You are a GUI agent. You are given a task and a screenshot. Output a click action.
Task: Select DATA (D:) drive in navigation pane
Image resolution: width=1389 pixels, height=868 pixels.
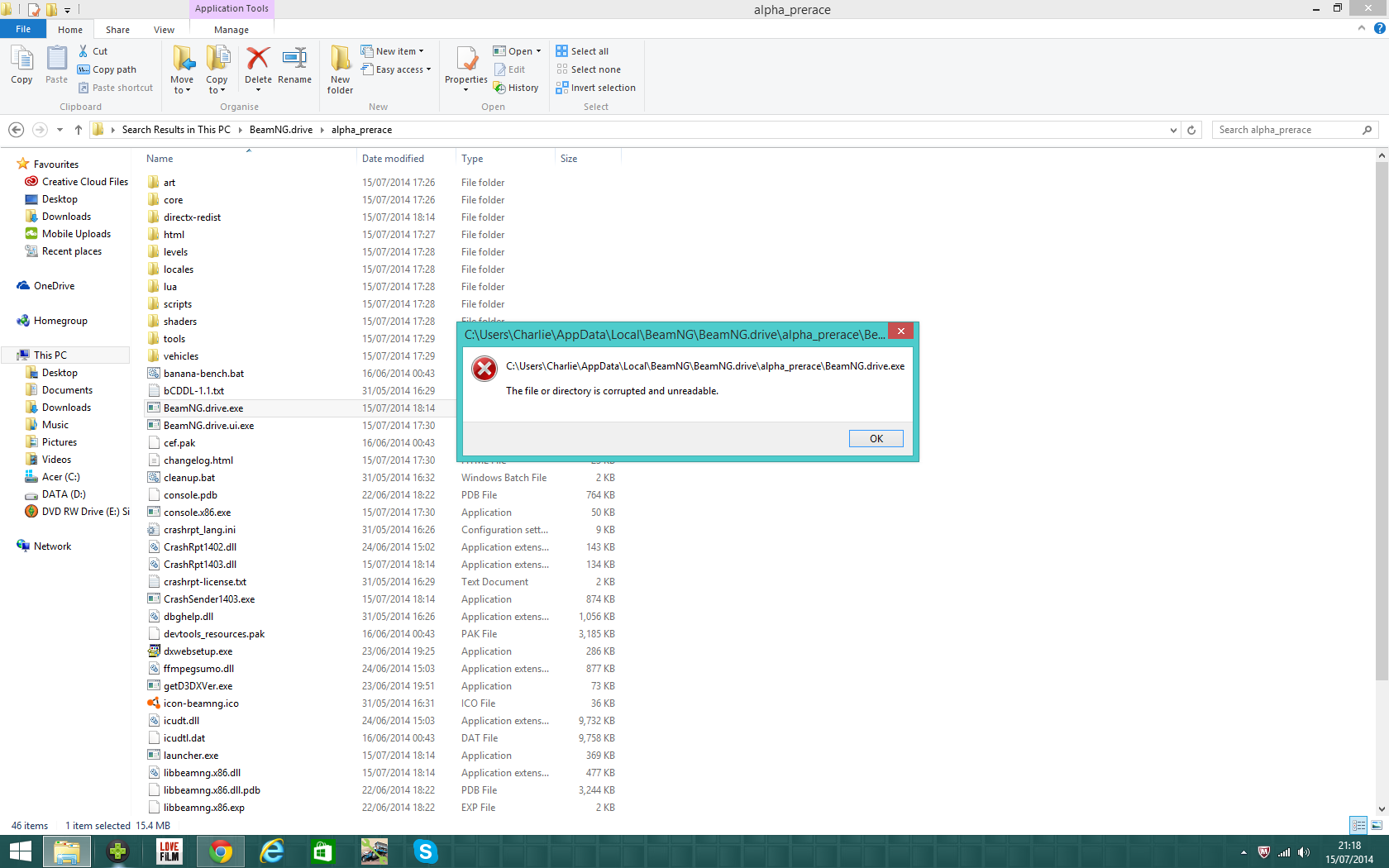(x=64, y=494)
